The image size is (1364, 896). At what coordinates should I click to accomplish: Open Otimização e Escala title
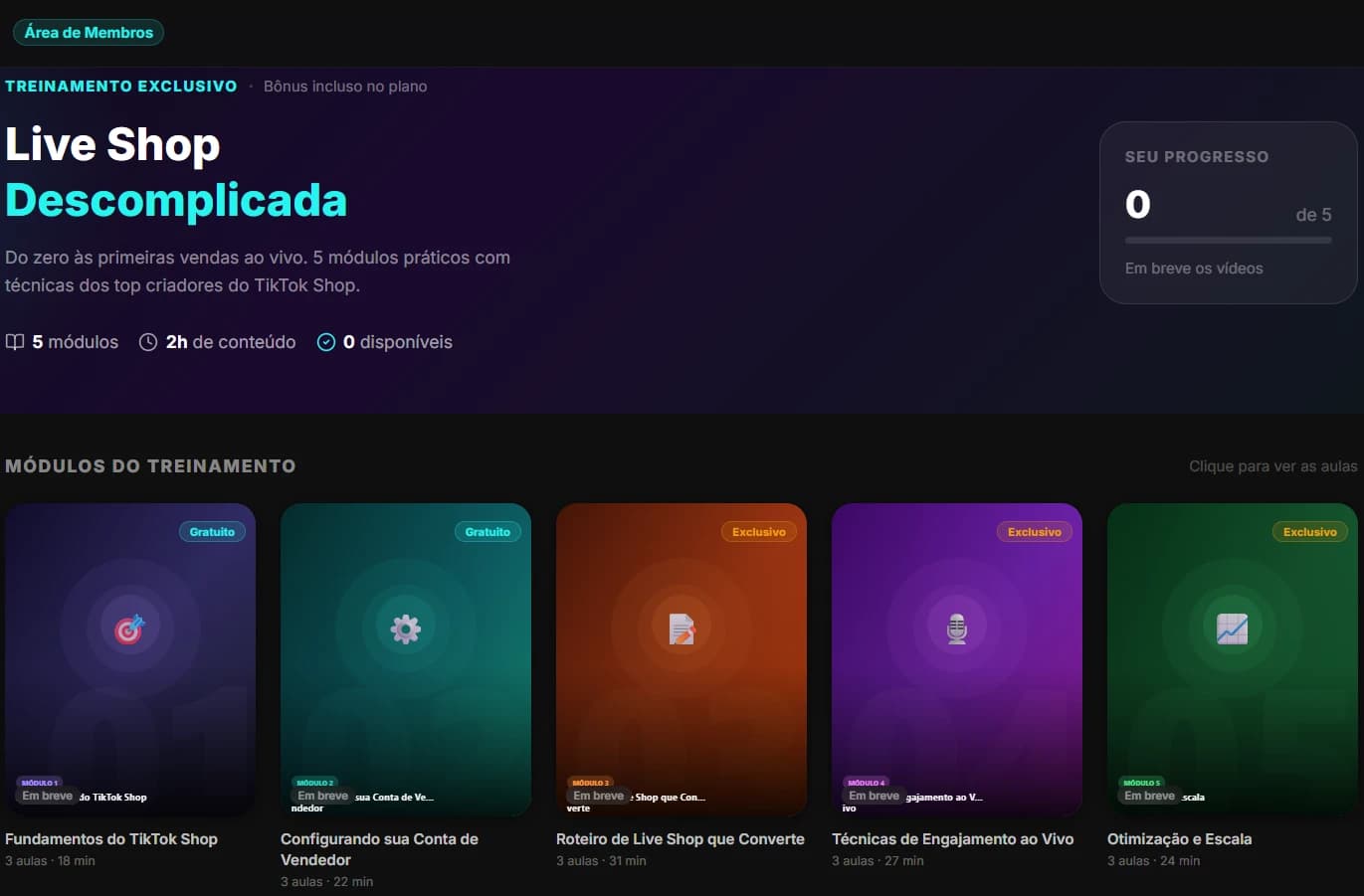tap(1180, 839)
